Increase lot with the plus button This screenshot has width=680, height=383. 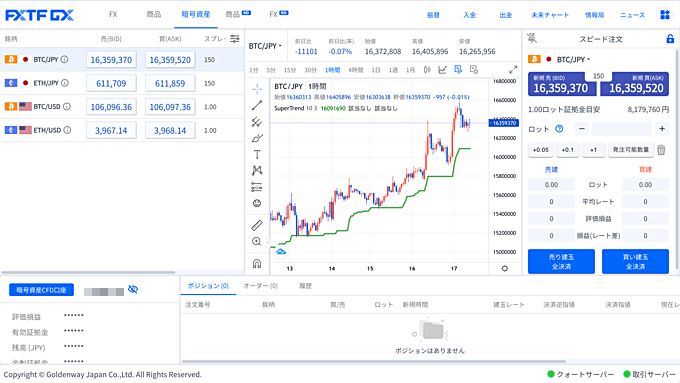point(662,129)
